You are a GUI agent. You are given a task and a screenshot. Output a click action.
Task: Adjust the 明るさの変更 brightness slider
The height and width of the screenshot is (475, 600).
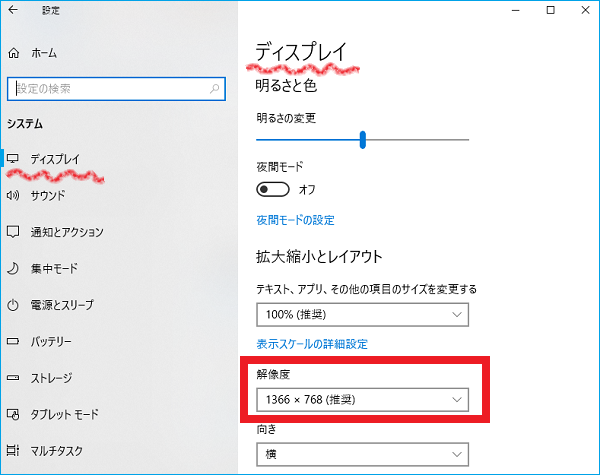362,140
